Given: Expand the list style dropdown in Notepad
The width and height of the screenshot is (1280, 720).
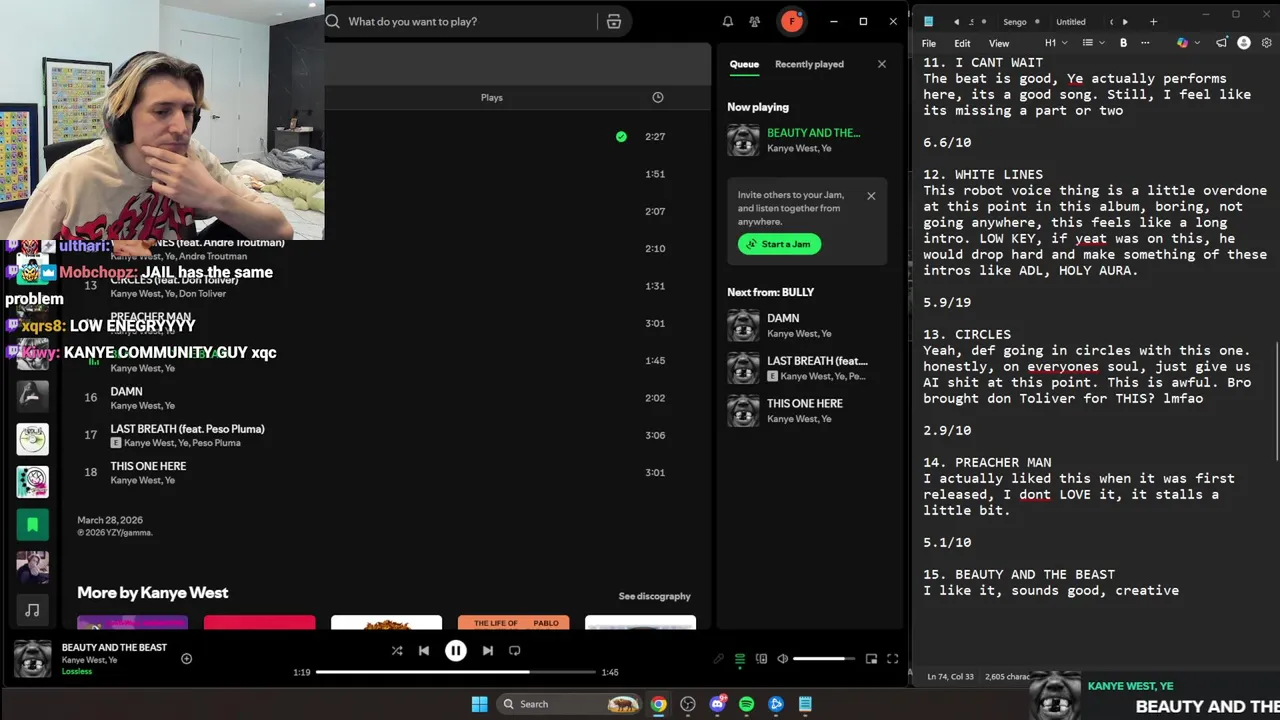Looking at the screenshot, I should [x=1092, y=43].
